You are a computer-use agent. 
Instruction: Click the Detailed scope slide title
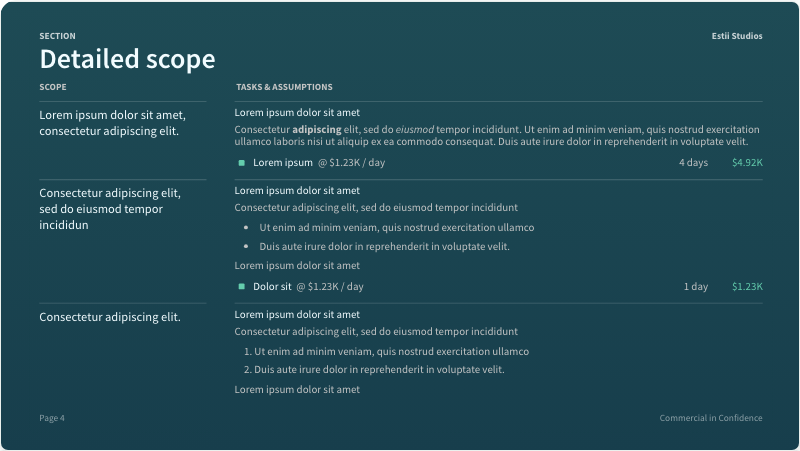(127, 60)
